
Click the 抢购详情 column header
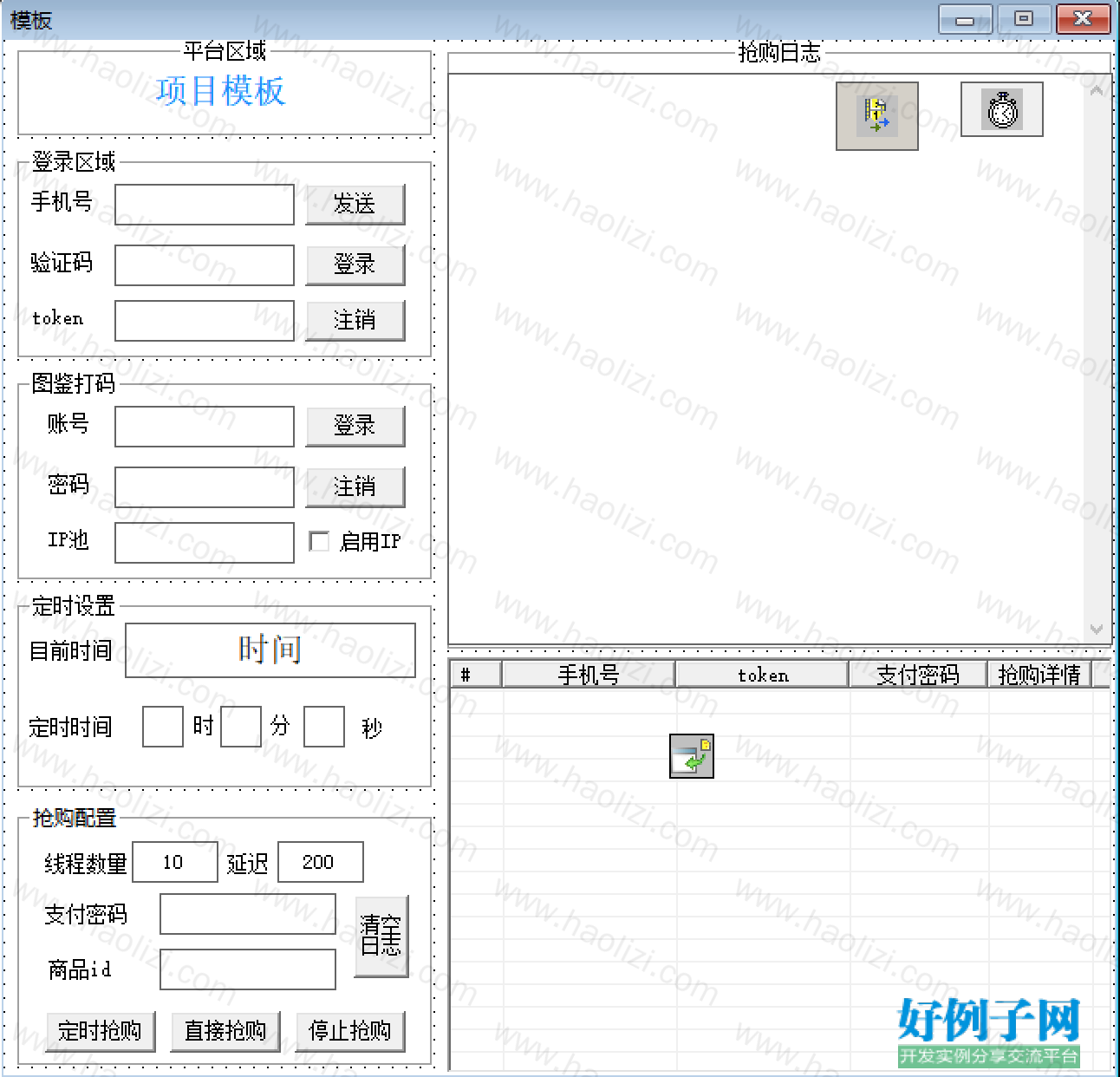1039,675
